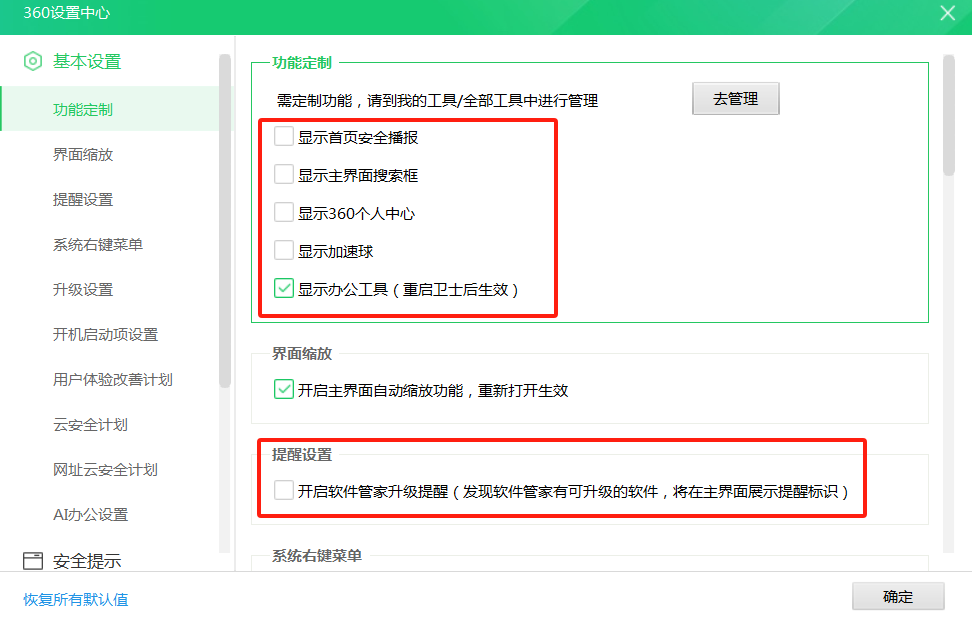Open 开机启动项设置 in sidebar
This screenshot has height=621, width=972.
click(105, 335)
